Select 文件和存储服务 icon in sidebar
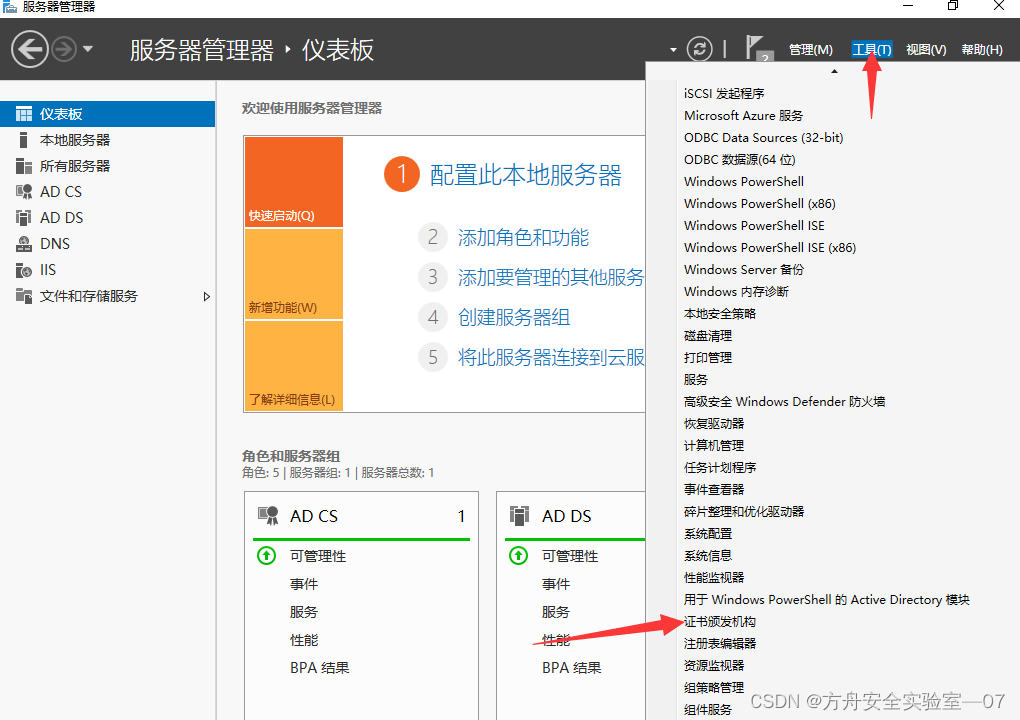 coord(24,296)
